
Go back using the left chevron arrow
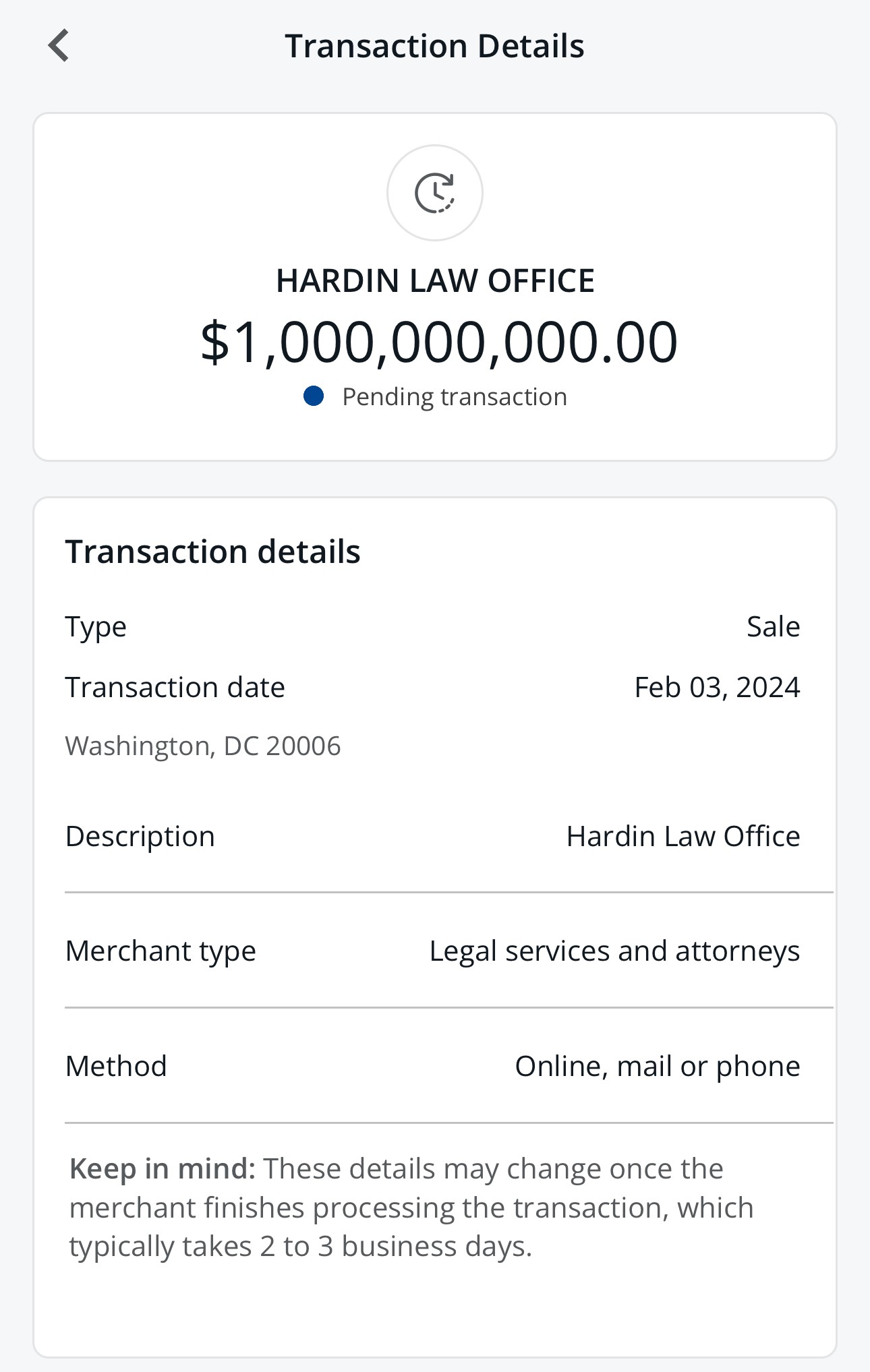pos(59,45)
